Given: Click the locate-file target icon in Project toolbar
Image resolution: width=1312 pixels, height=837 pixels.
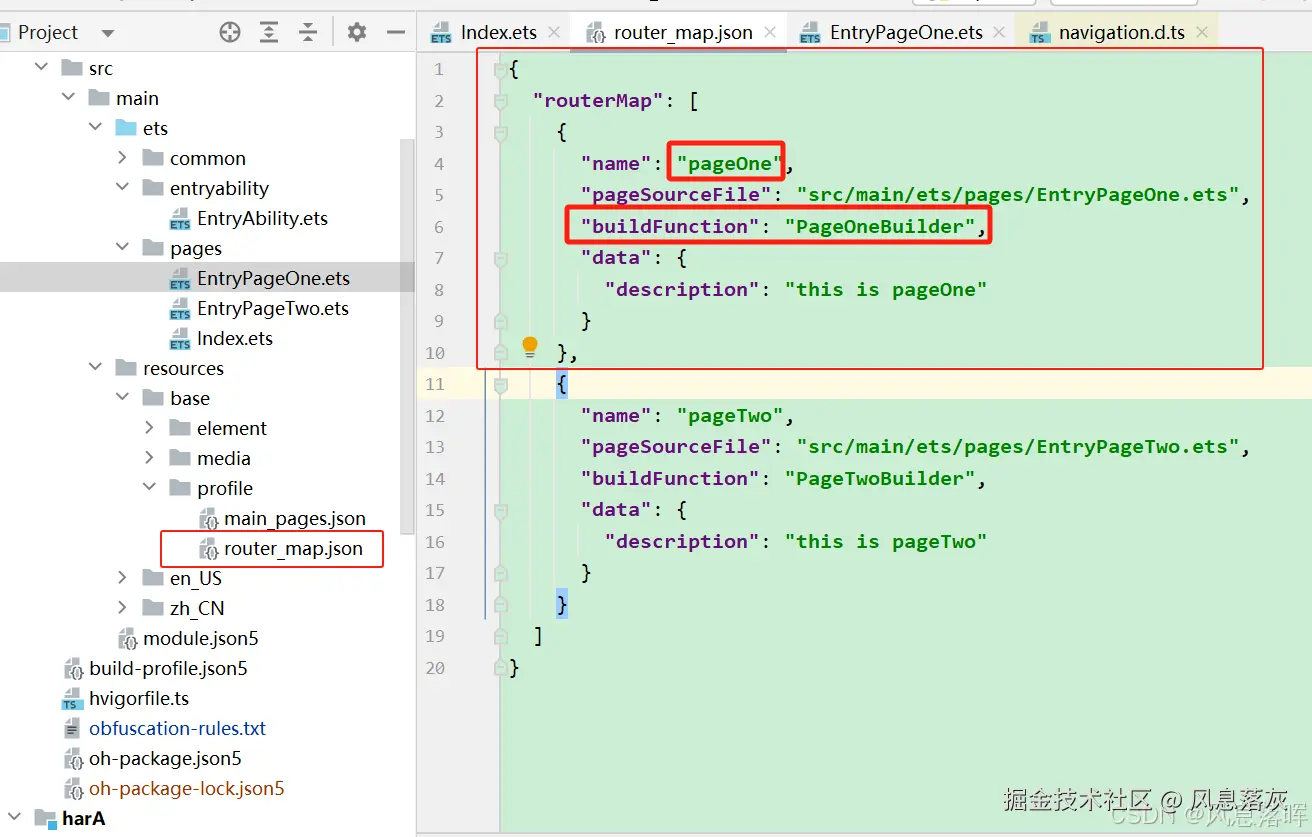Looking at the screenshot, I should [230, 32].
